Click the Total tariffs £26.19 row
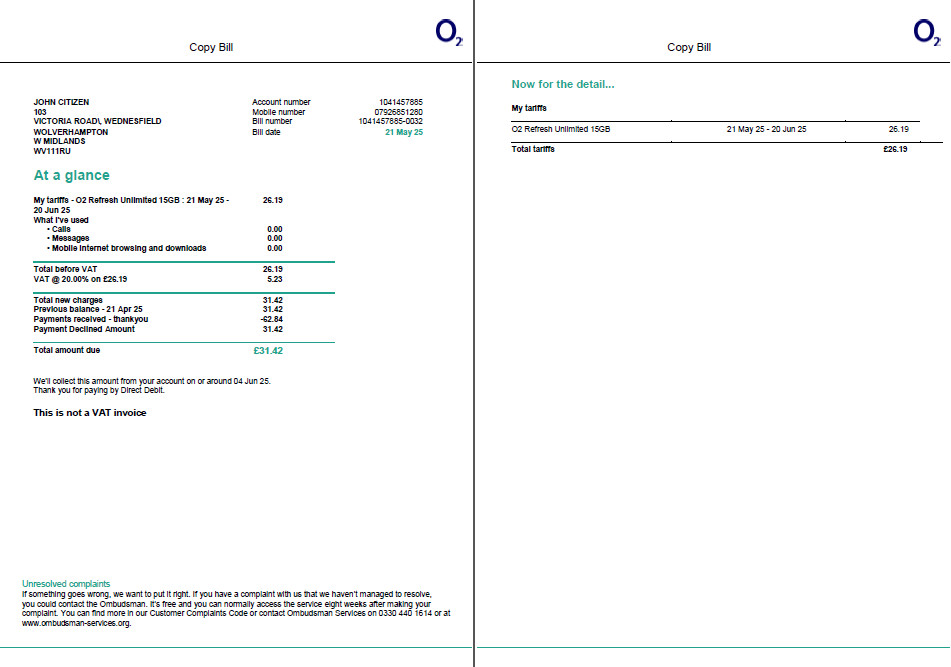This screenshot has width=951, height=667. [535, 148]
